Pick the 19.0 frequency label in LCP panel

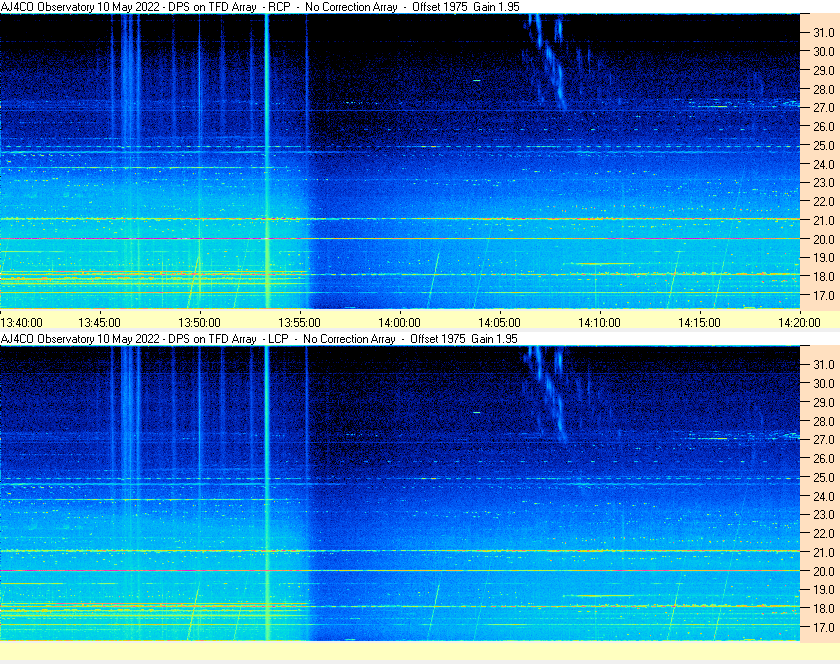(824, 590)
